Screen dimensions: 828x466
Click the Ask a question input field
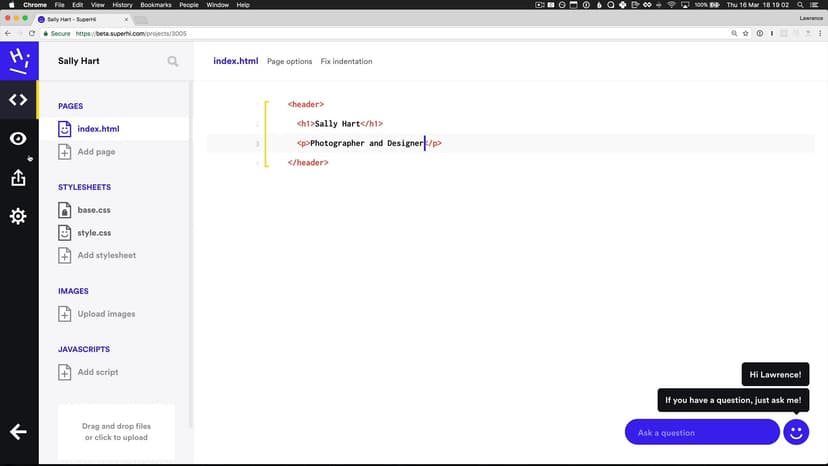click(x=701, y=432)
